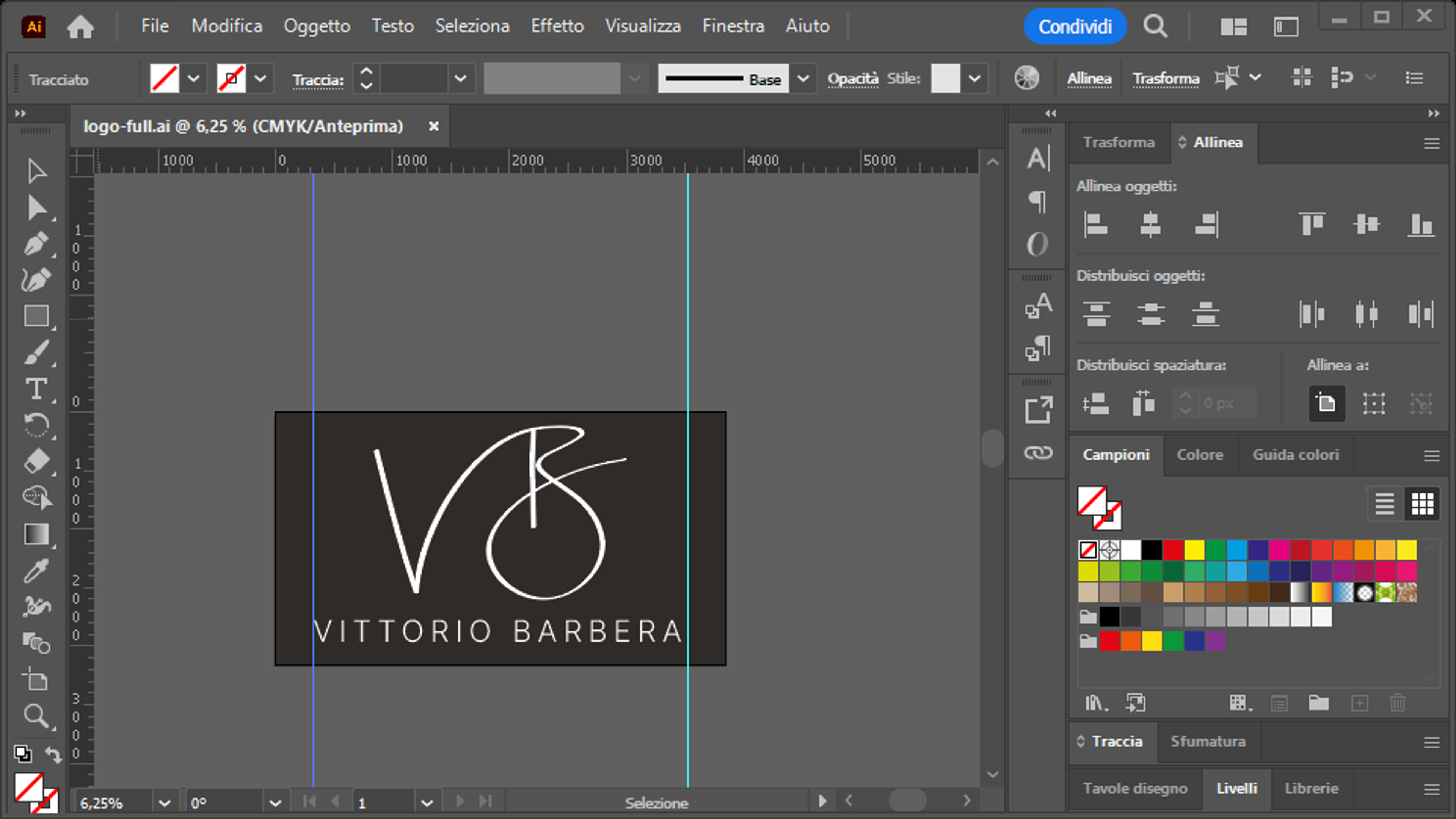Open the zoom level dropdown
1456x819 pixels.
click(x=165, y=803)
